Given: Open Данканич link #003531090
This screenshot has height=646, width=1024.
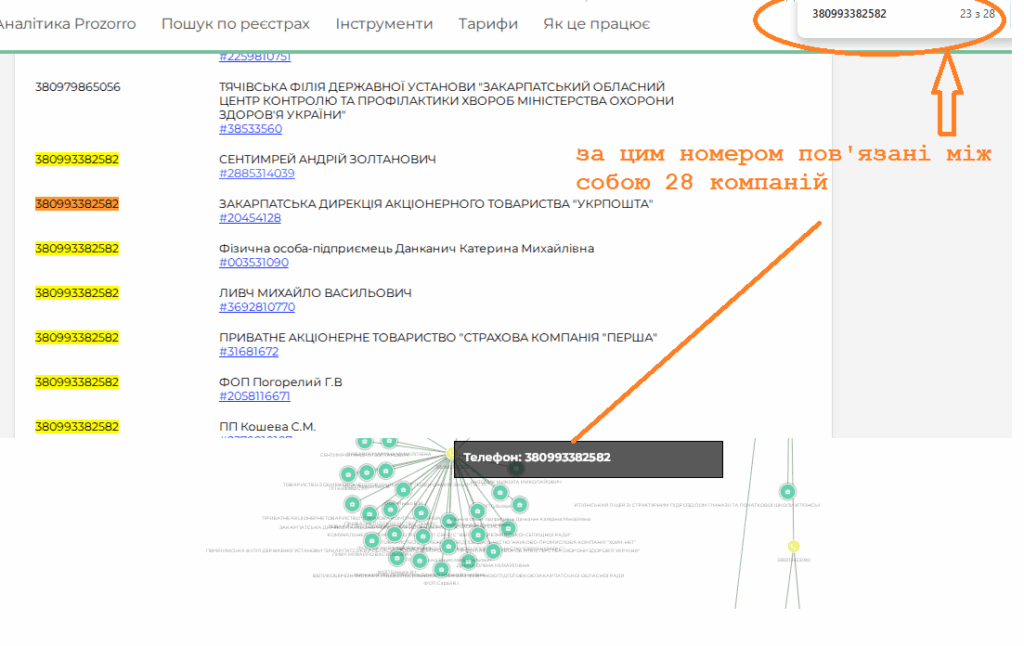Looking at the screenshot, I should pos(253,262).
